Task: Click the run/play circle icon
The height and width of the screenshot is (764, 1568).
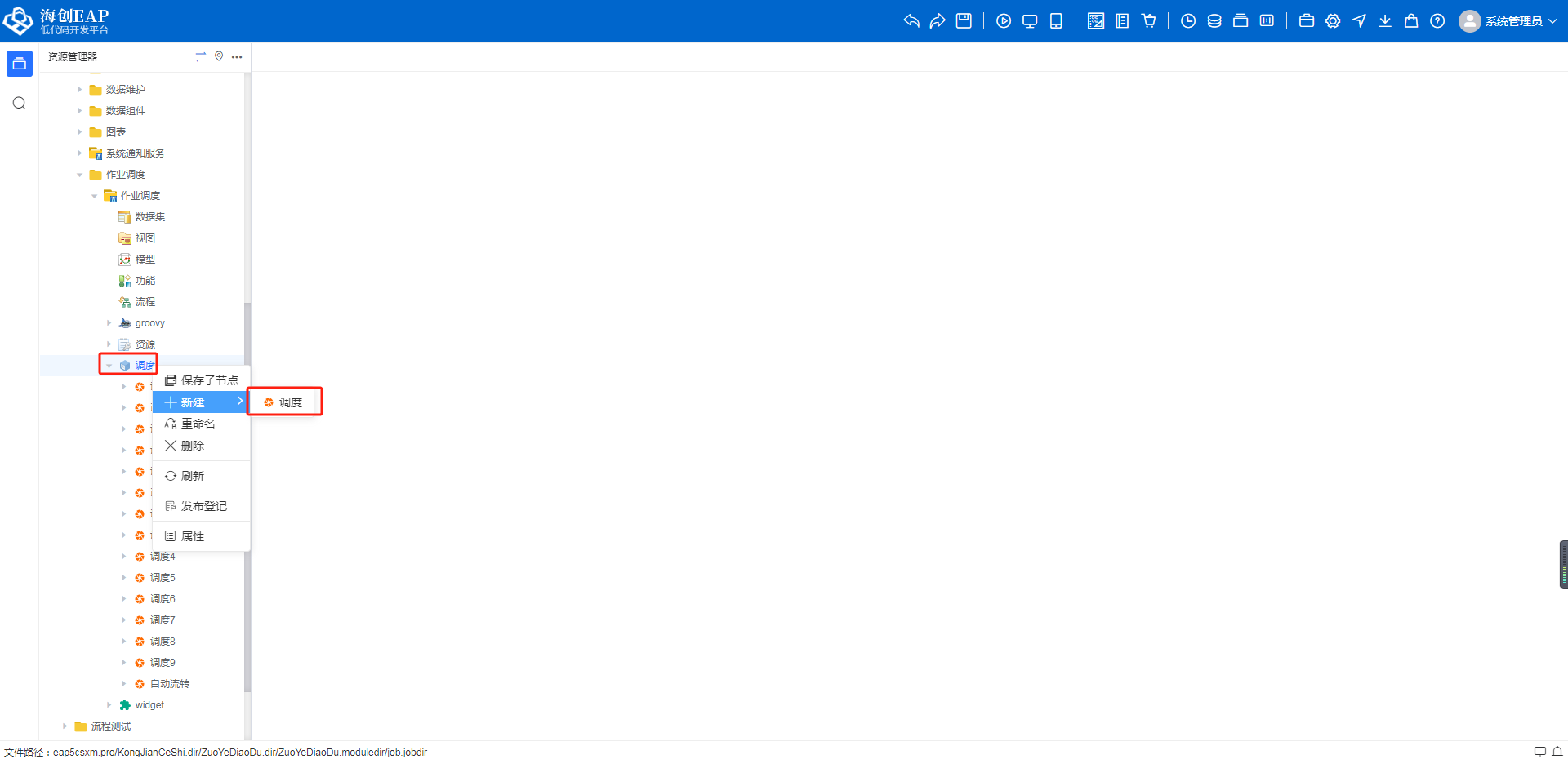Action: (1004, 21)
